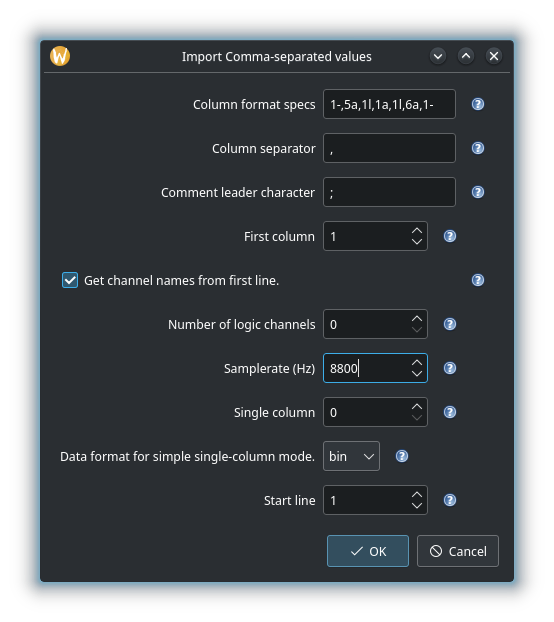Click into Column format specs field
Viewport: 554px width, 622px height.
click(x=389, y=104)
